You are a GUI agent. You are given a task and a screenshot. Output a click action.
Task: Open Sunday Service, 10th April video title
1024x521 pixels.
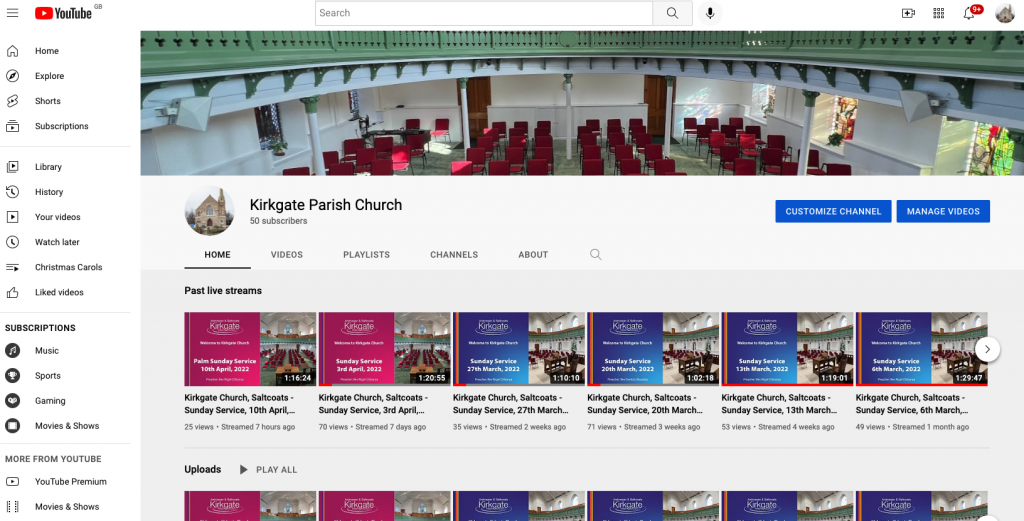[x=240, y=403]
